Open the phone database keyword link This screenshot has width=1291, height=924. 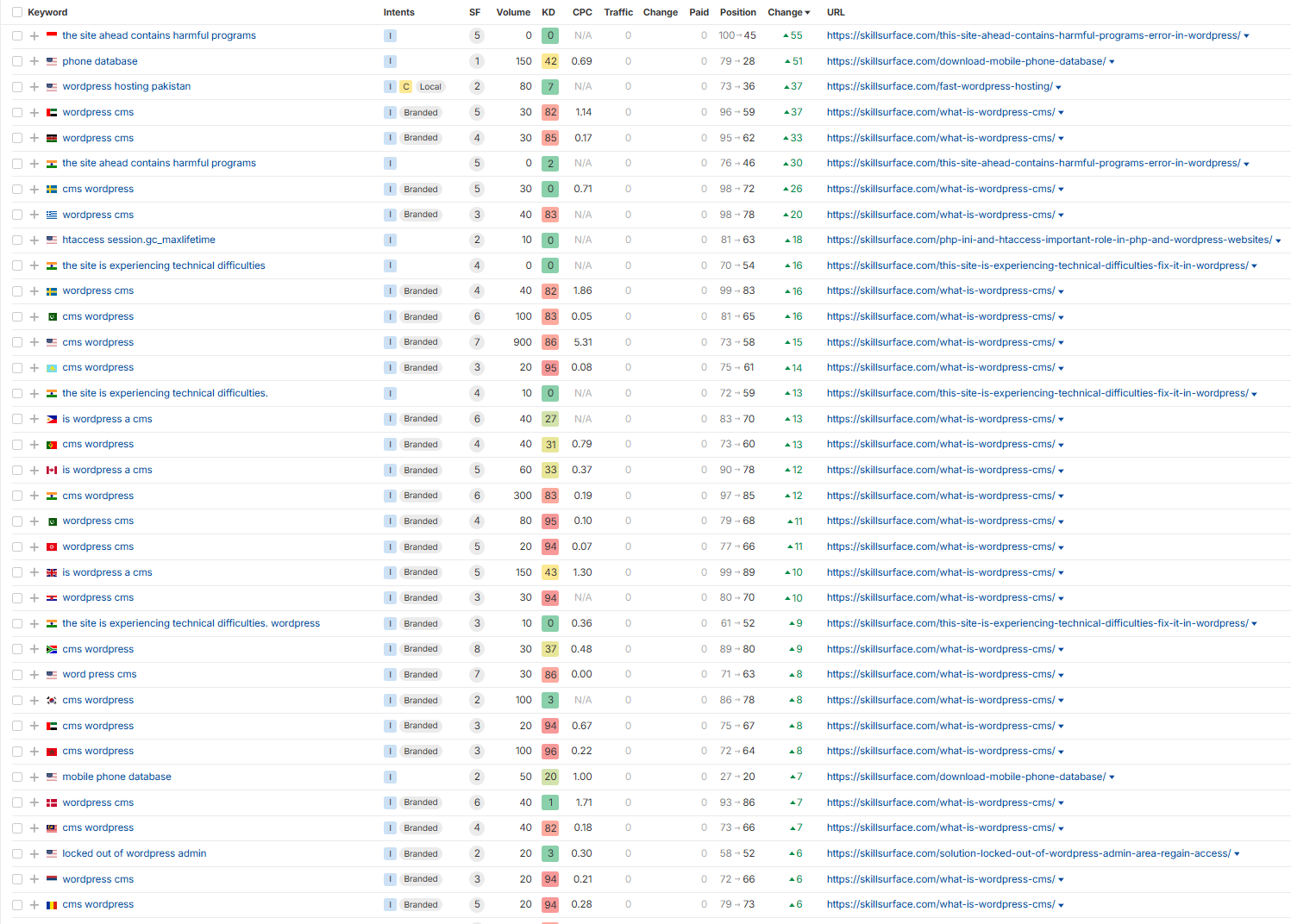click(100, 61)
